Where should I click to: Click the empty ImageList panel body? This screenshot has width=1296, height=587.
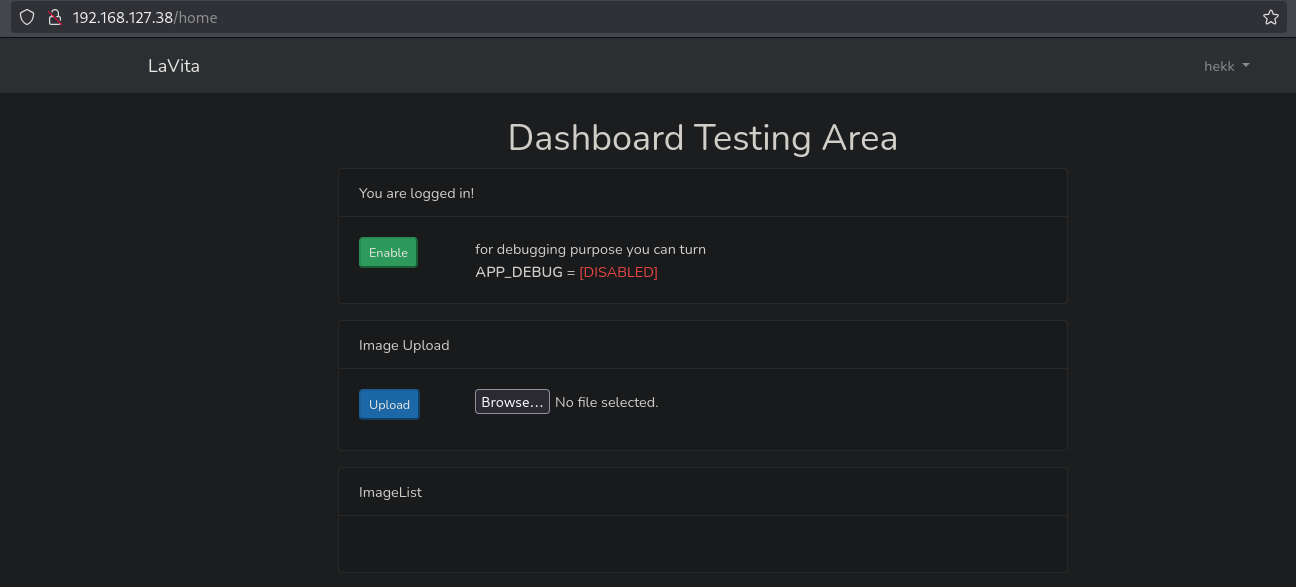point(702,543)
